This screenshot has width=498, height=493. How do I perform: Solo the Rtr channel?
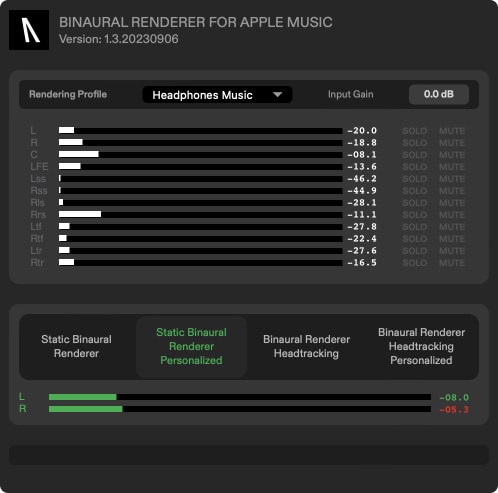415,263
